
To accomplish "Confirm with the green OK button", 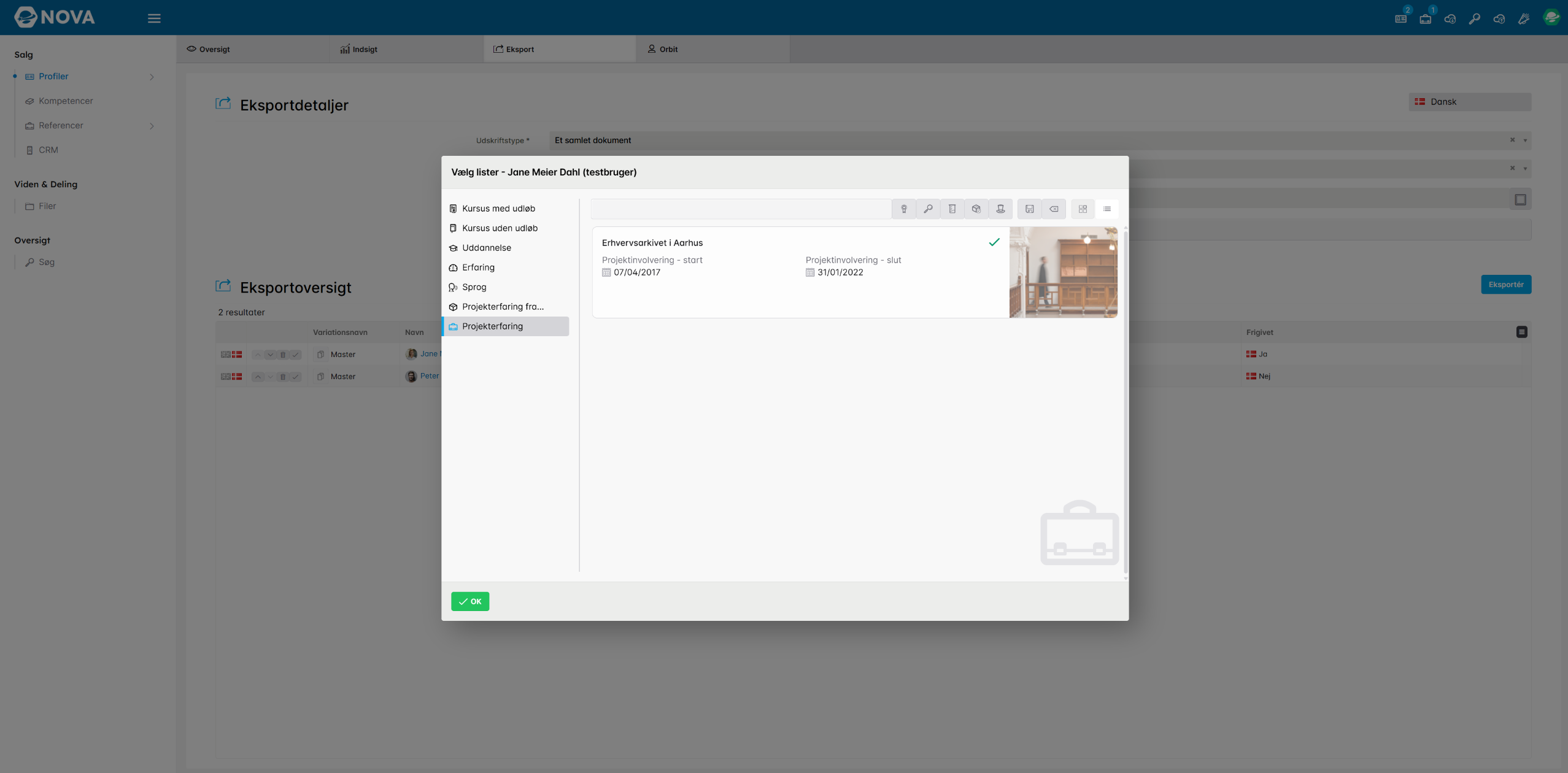I will point(470,601).
